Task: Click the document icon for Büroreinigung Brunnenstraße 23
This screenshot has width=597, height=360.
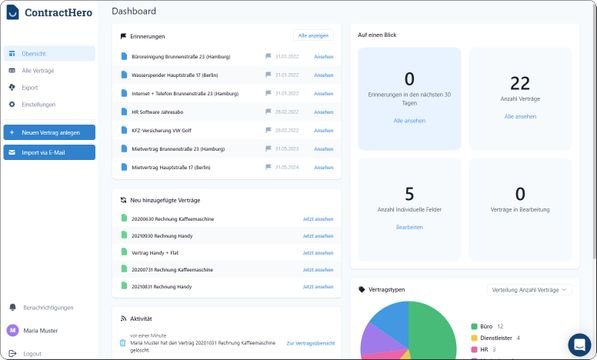Action: tap(124, 56)
